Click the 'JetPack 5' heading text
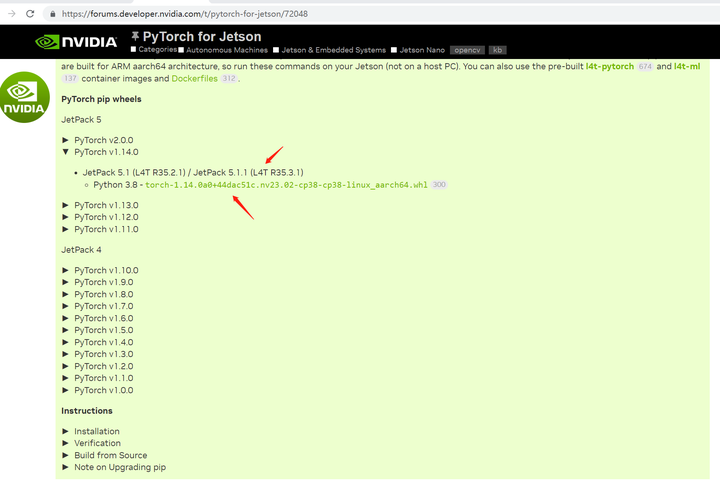The image size is (720, 491). pyautogui.click(x=81, y=120)
